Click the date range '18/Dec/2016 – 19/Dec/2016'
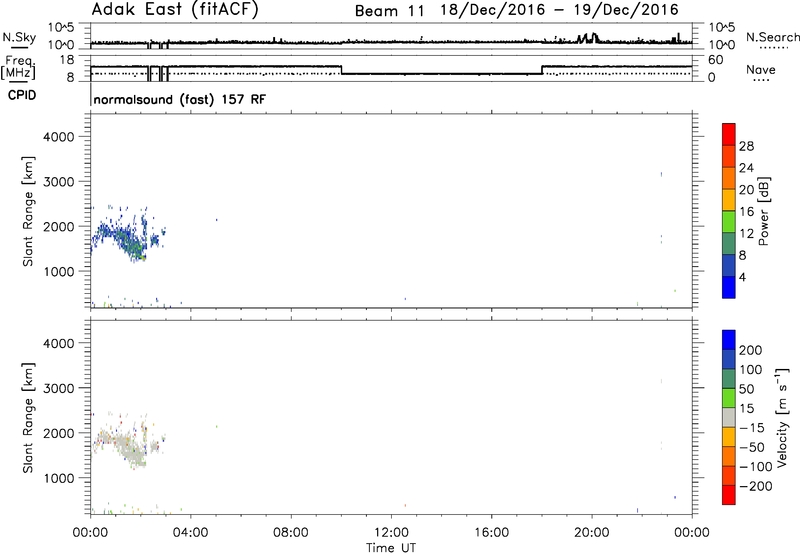Image resolution: width=800 pixels, height=554 pixels. click(x=560, y=10)
